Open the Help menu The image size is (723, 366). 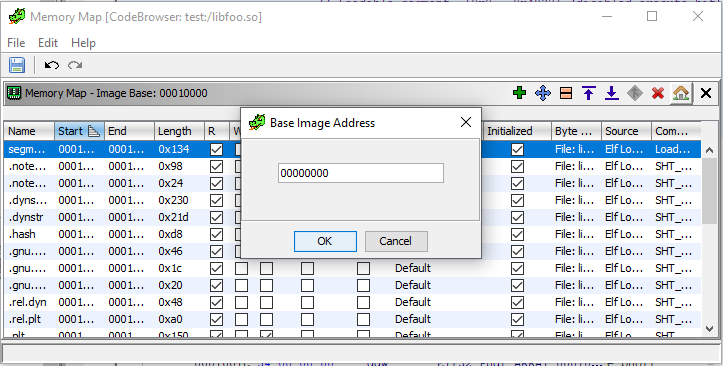83,43
